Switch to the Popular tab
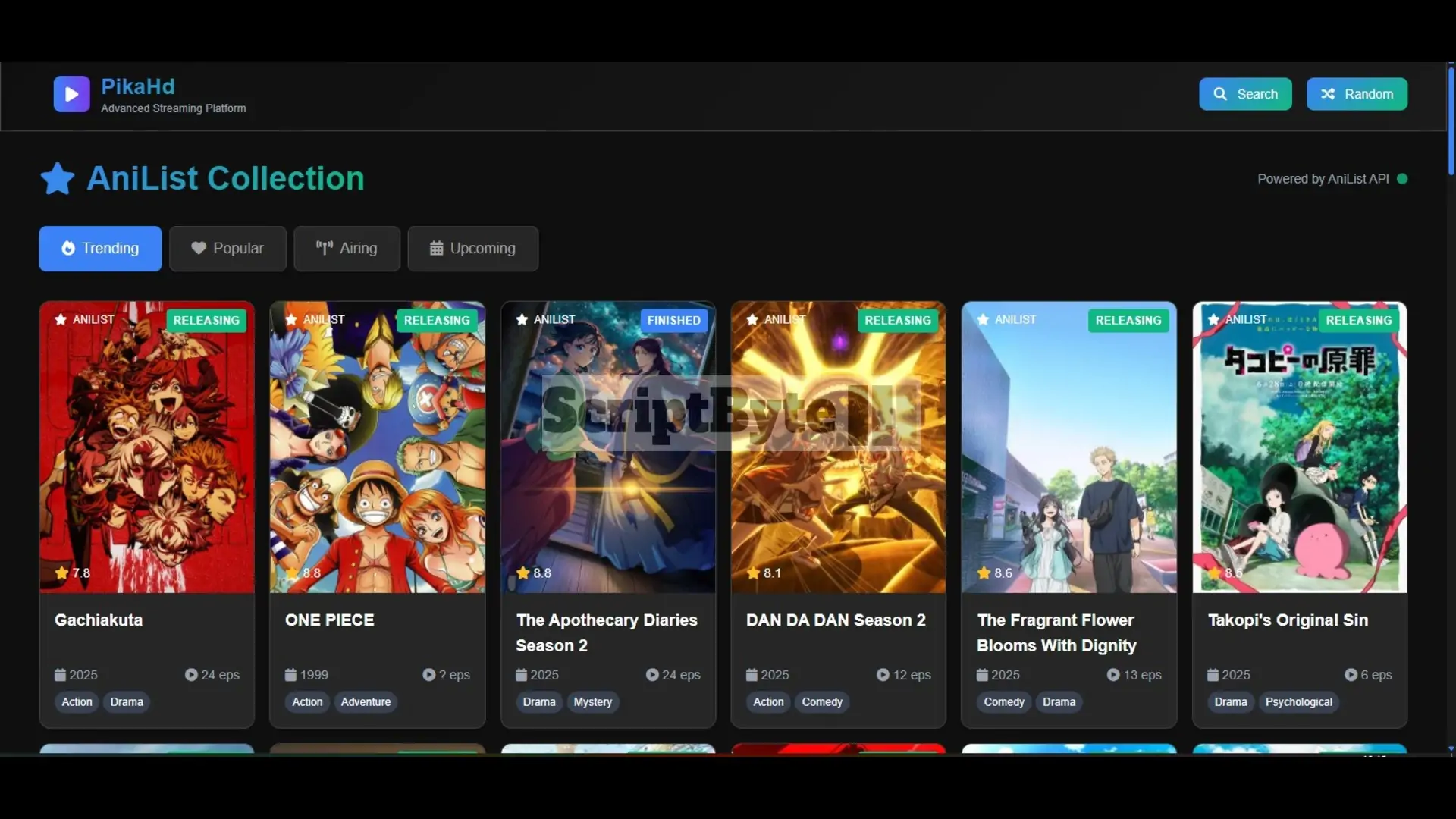Screen dimensions: 1456x819 pyautogui.click(x=227, y=249)
